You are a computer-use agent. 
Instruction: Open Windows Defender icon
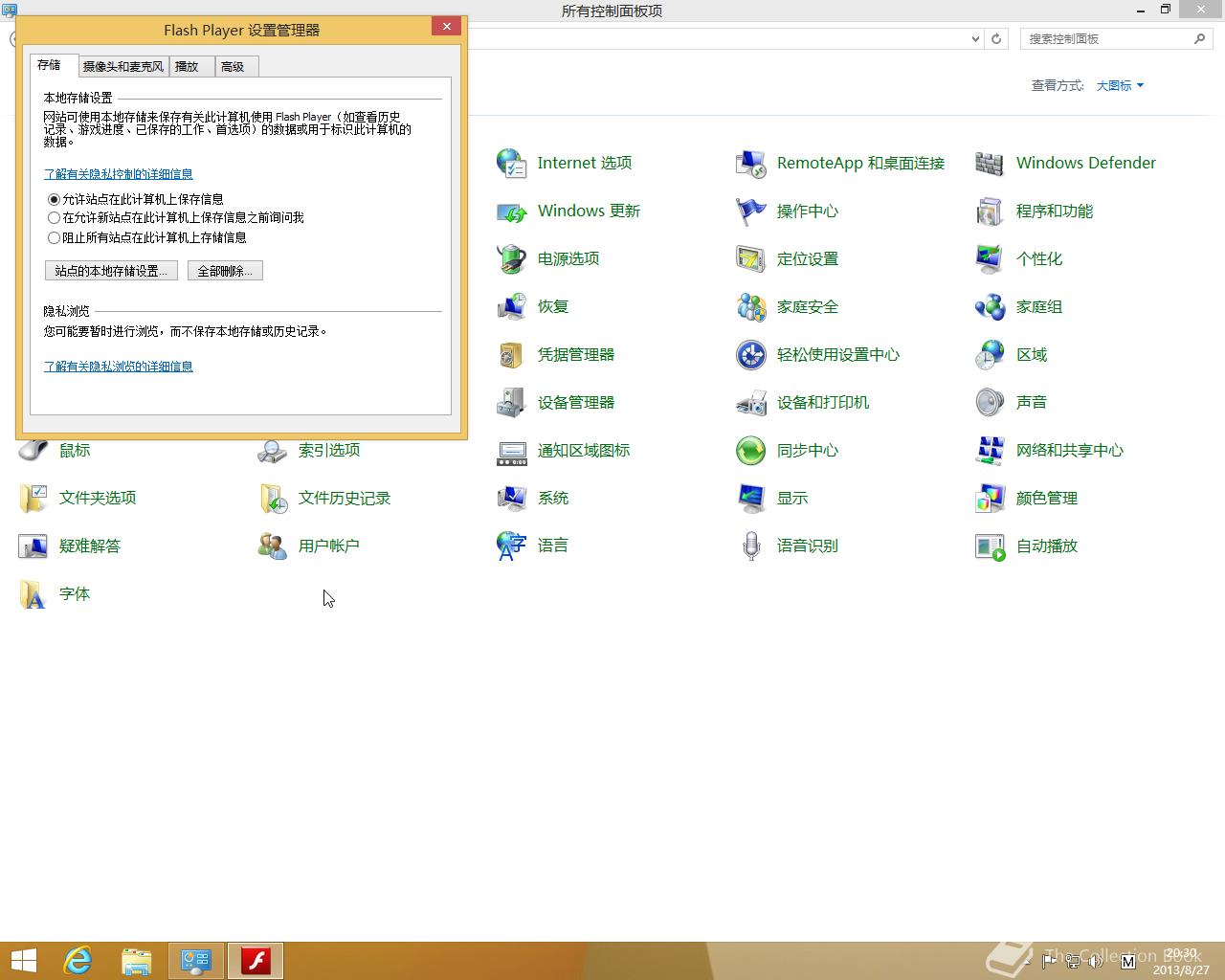pyautogui.click(x=991, y=163)
